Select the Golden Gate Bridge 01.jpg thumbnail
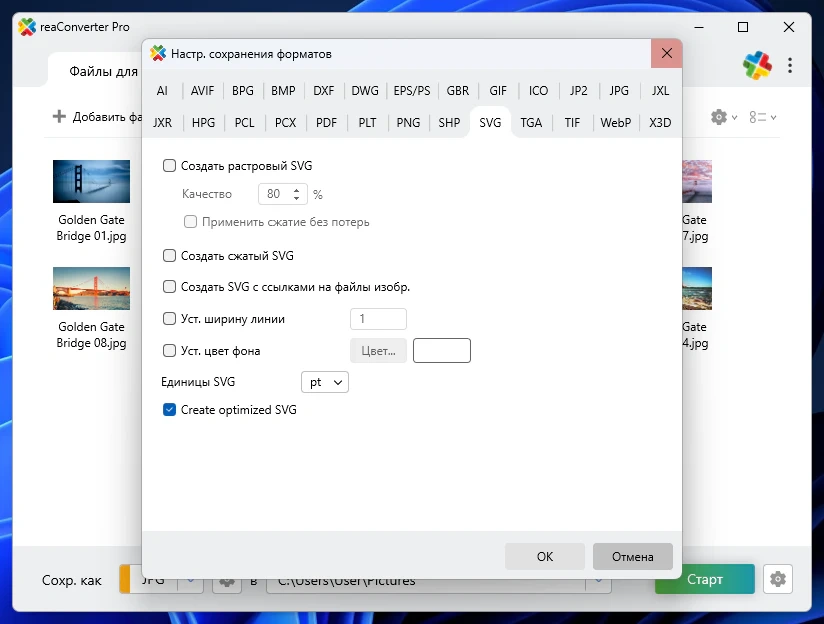Screen dimensions: 824x624 click(91, 182)
